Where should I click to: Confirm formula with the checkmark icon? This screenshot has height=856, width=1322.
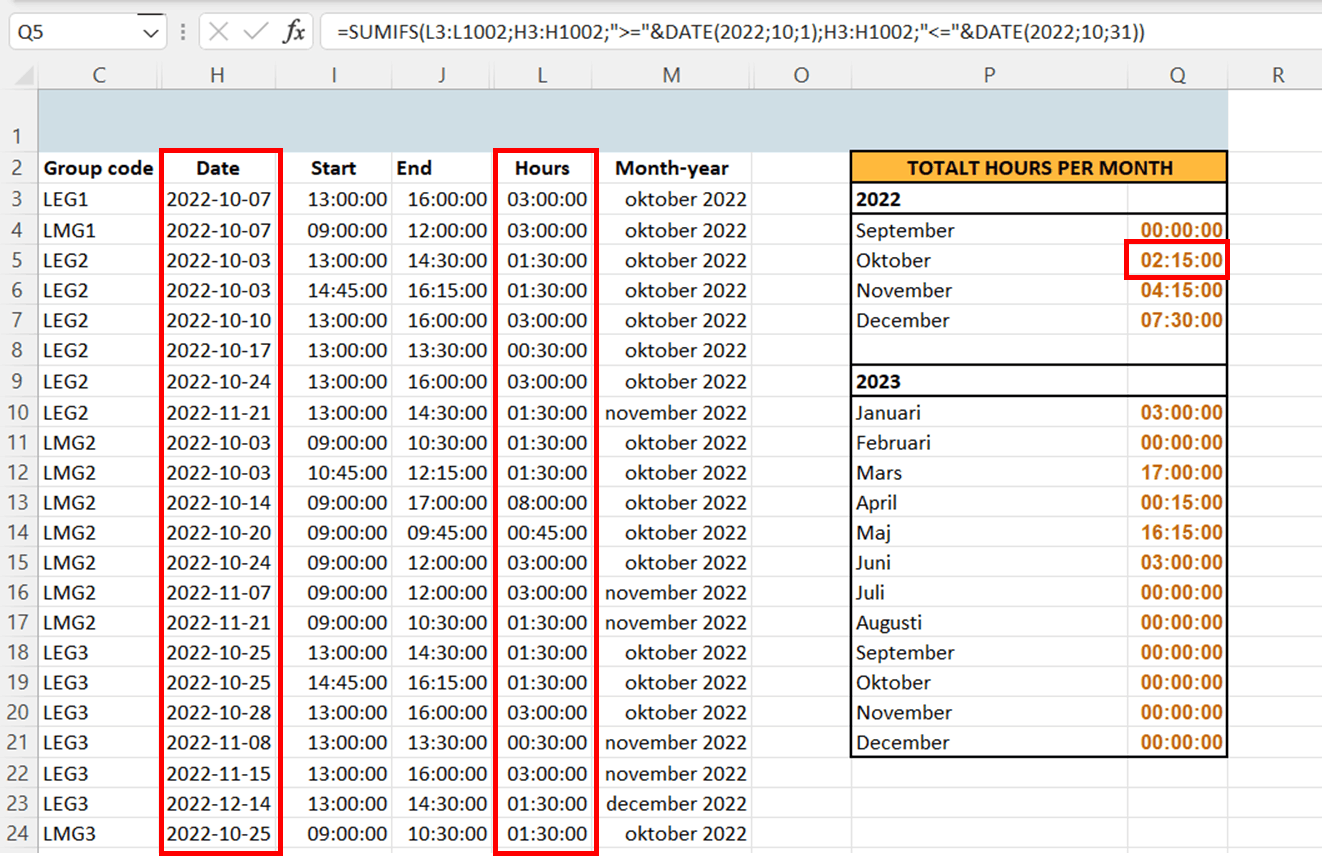point(256,32)
